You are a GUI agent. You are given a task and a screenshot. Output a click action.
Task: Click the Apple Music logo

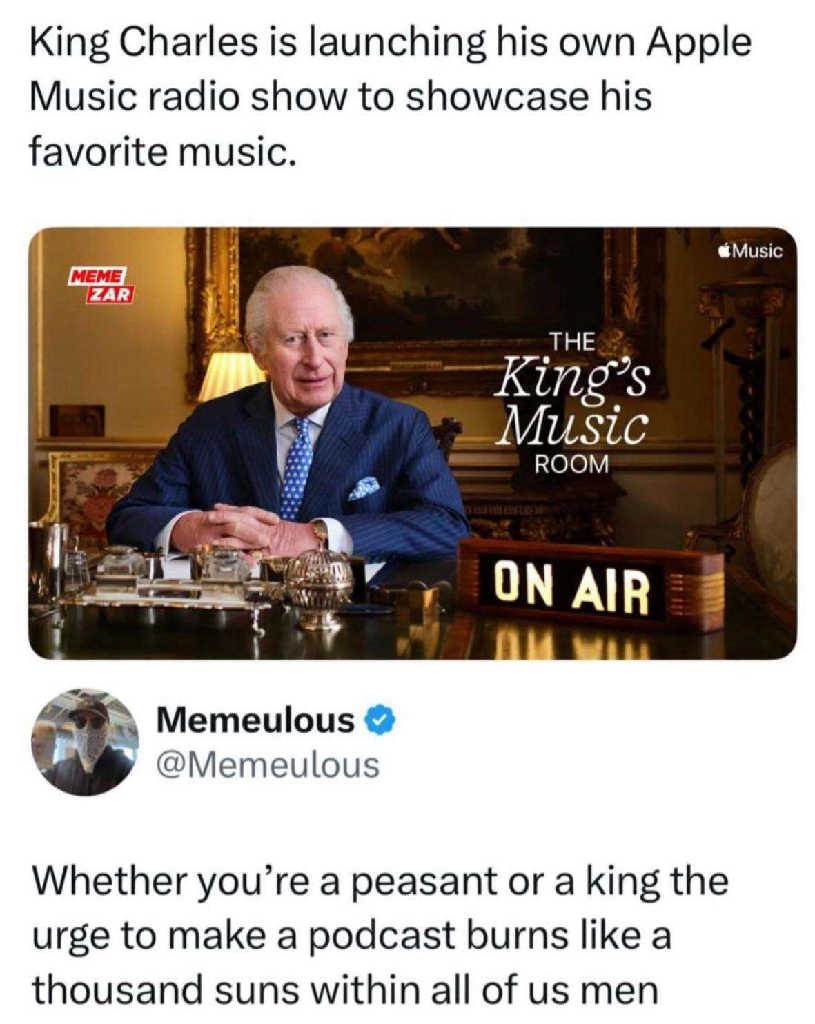tap(749, 250)
